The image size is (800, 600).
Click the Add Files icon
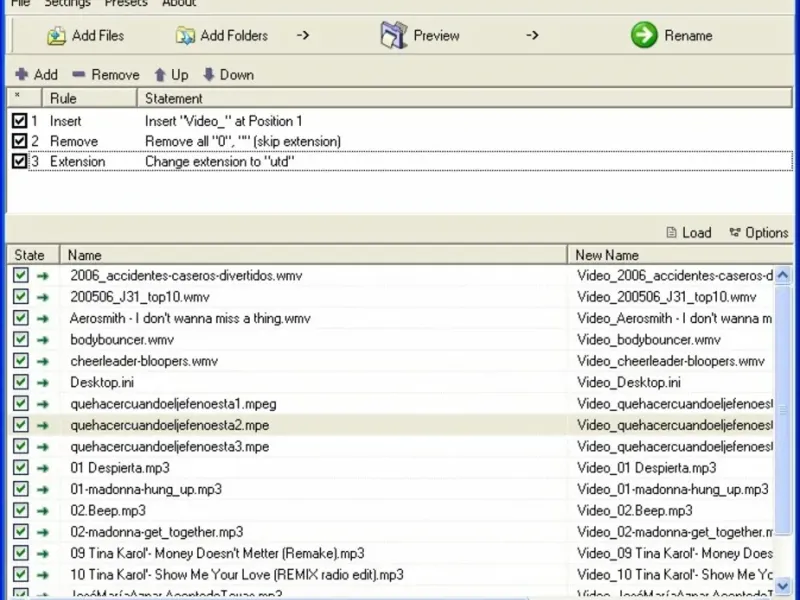[x=56, y=36]
